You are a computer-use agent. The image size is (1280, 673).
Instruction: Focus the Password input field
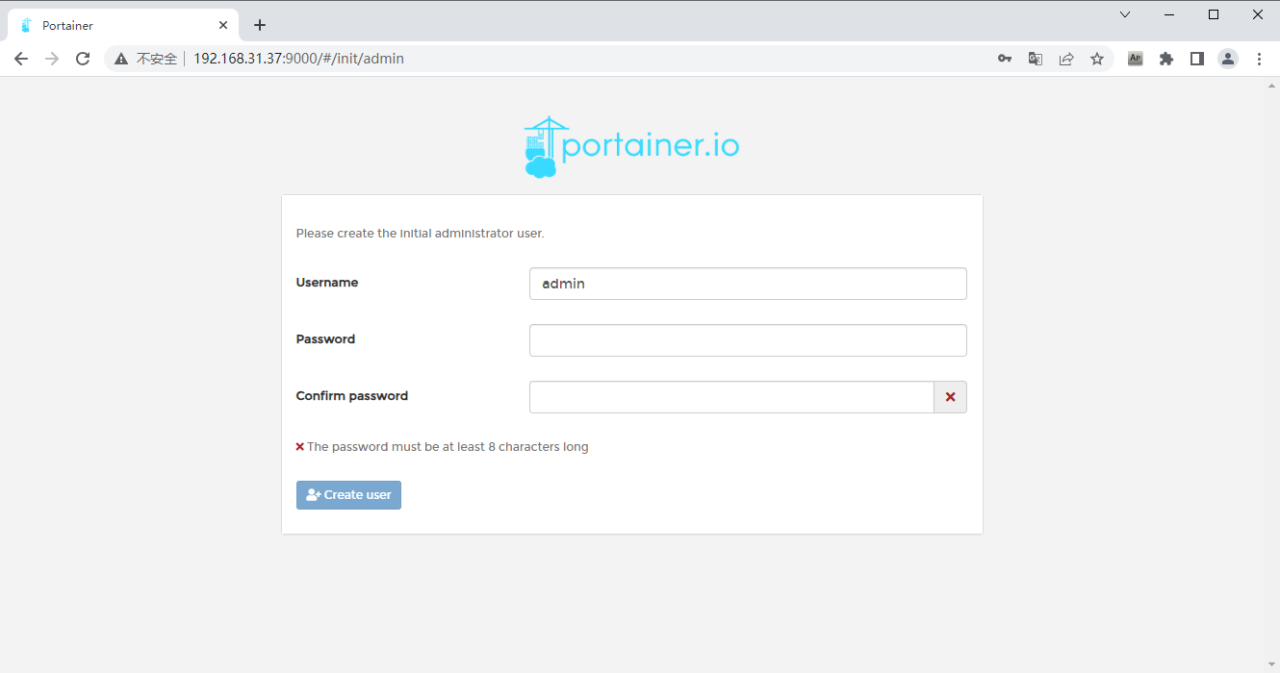[x=747, y=340]
